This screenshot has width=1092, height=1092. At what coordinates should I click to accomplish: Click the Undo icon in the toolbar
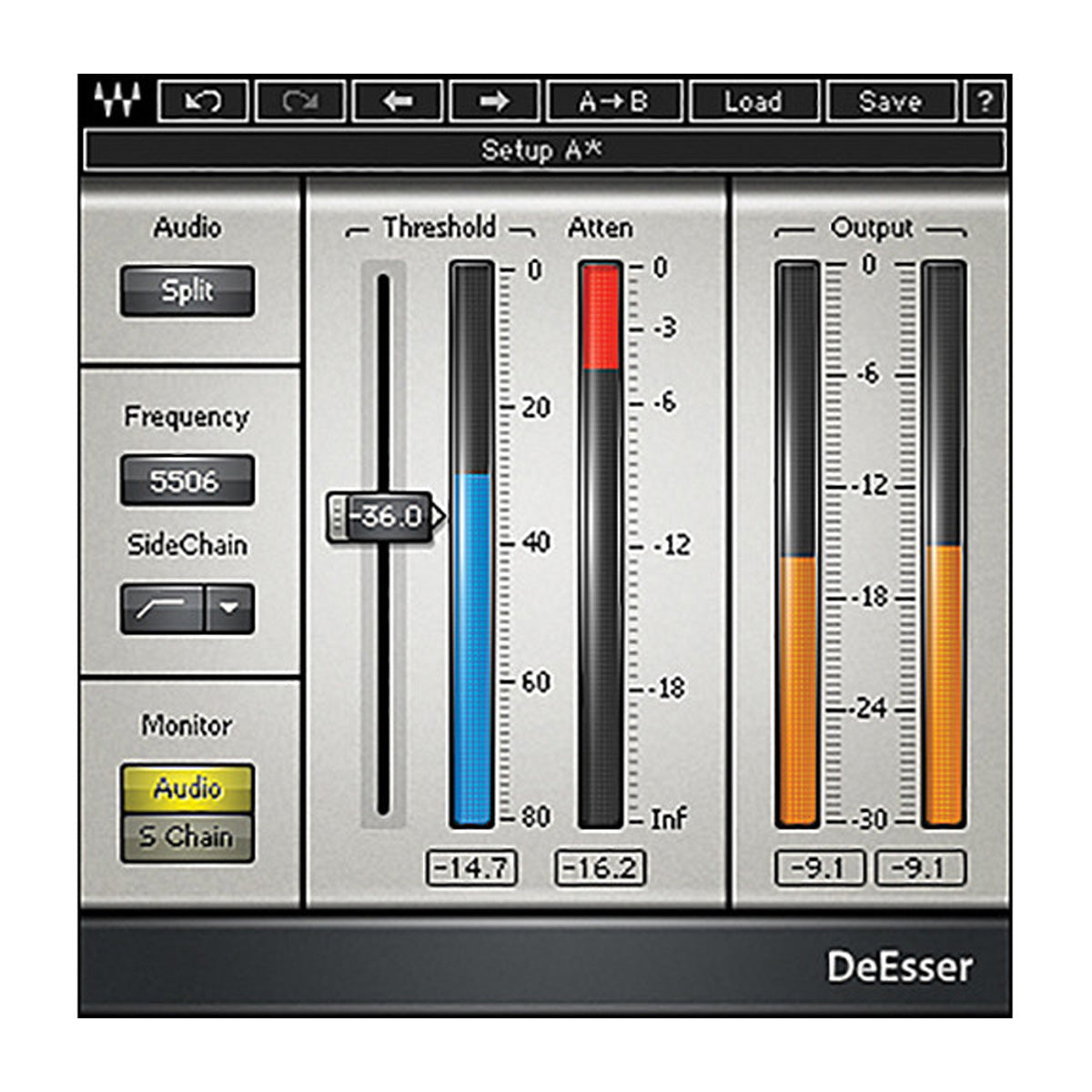tap(202, 100)
